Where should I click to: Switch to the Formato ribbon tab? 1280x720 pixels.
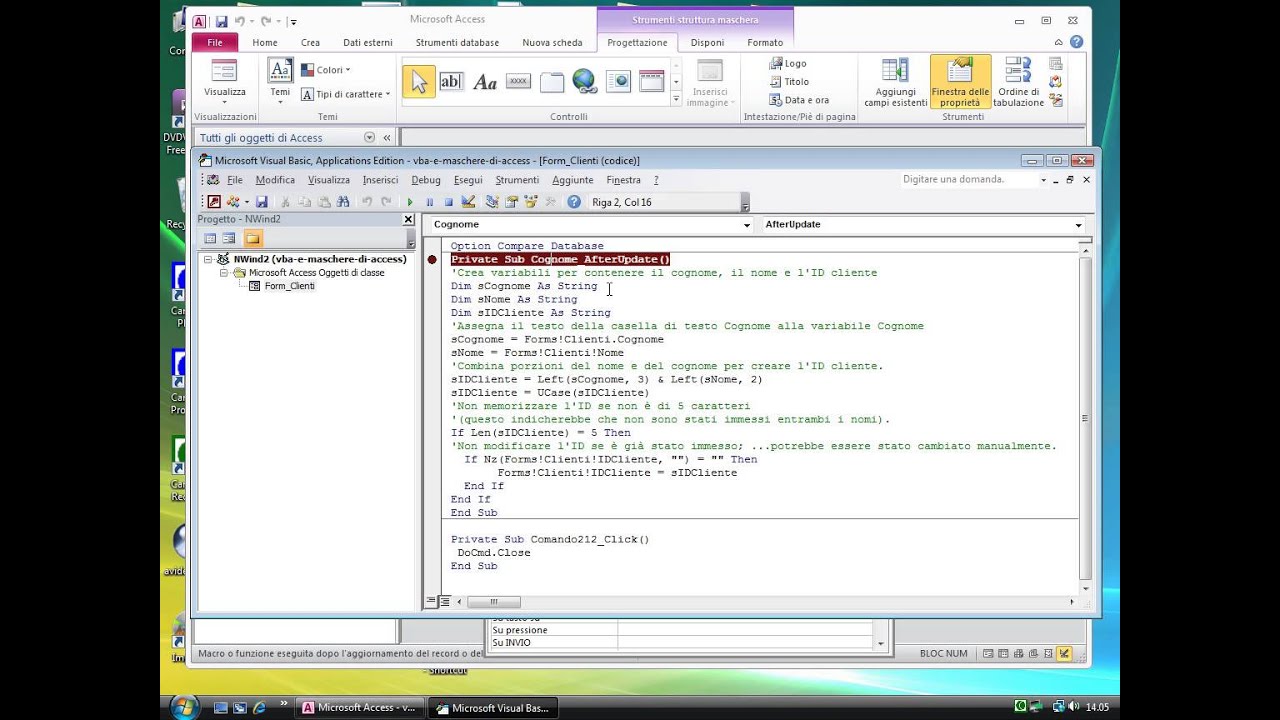point(765,43)
